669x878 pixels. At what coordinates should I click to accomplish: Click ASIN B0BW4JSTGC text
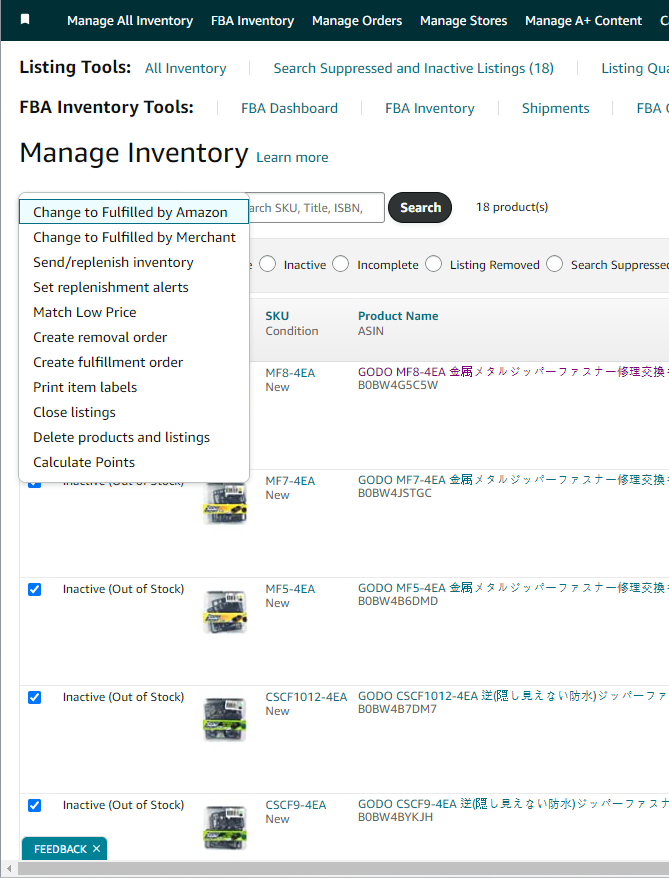pyautogui.click(x=395, y=493)
